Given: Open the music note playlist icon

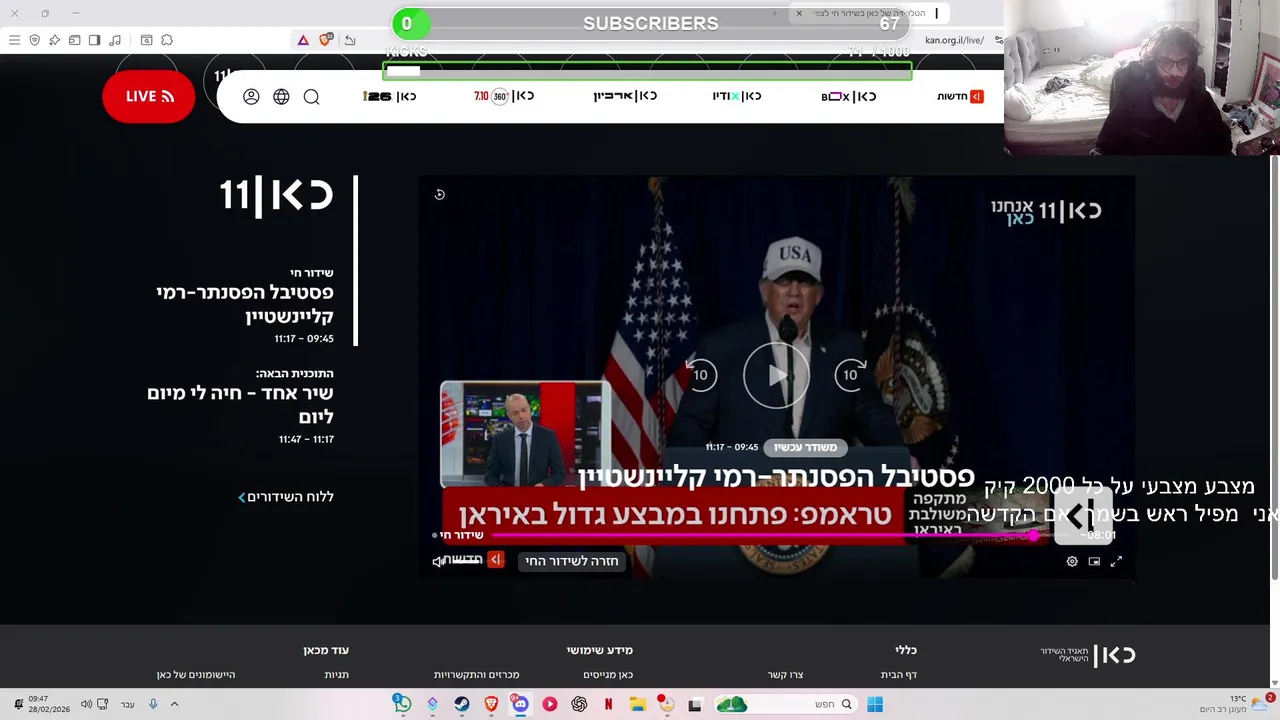Looking at the screenshot, I should 115,40.
